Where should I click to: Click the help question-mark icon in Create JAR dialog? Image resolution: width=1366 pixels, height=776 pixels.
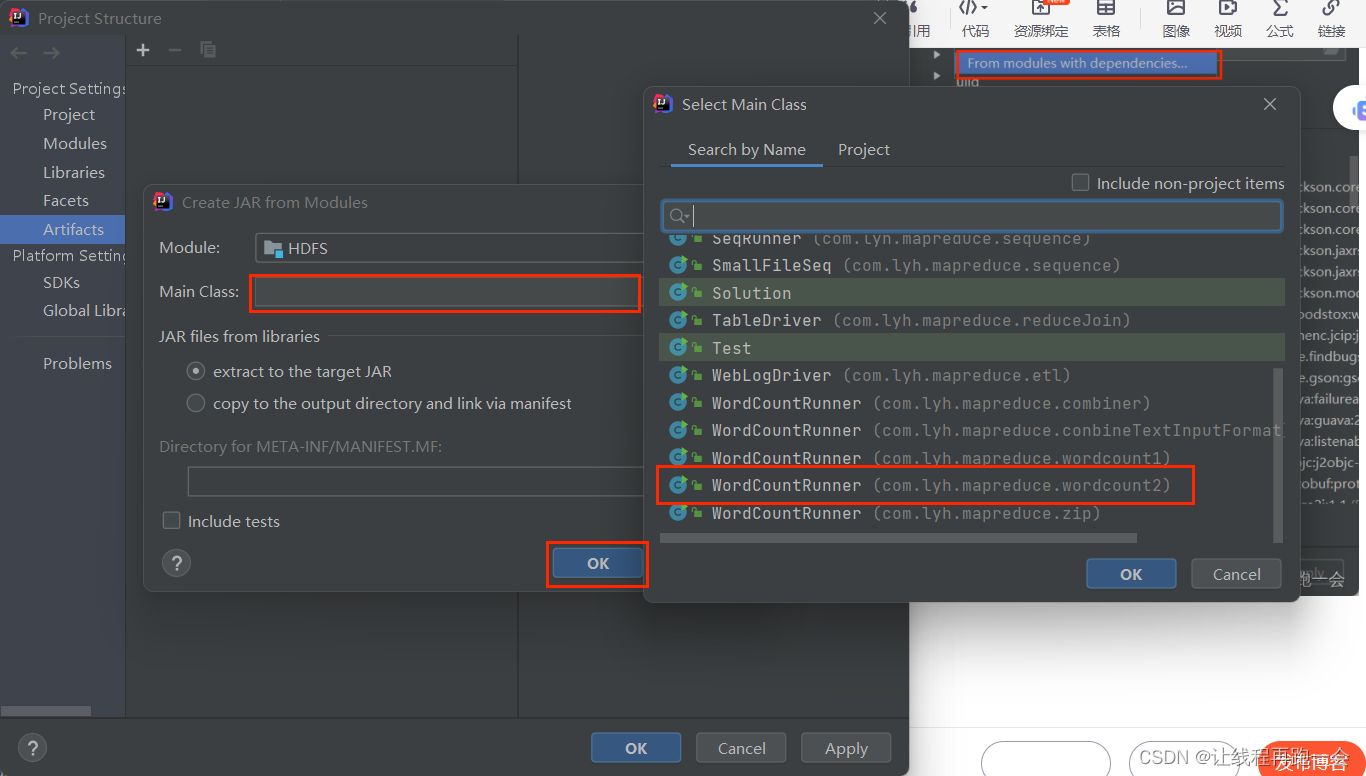[x=176, y=562]
